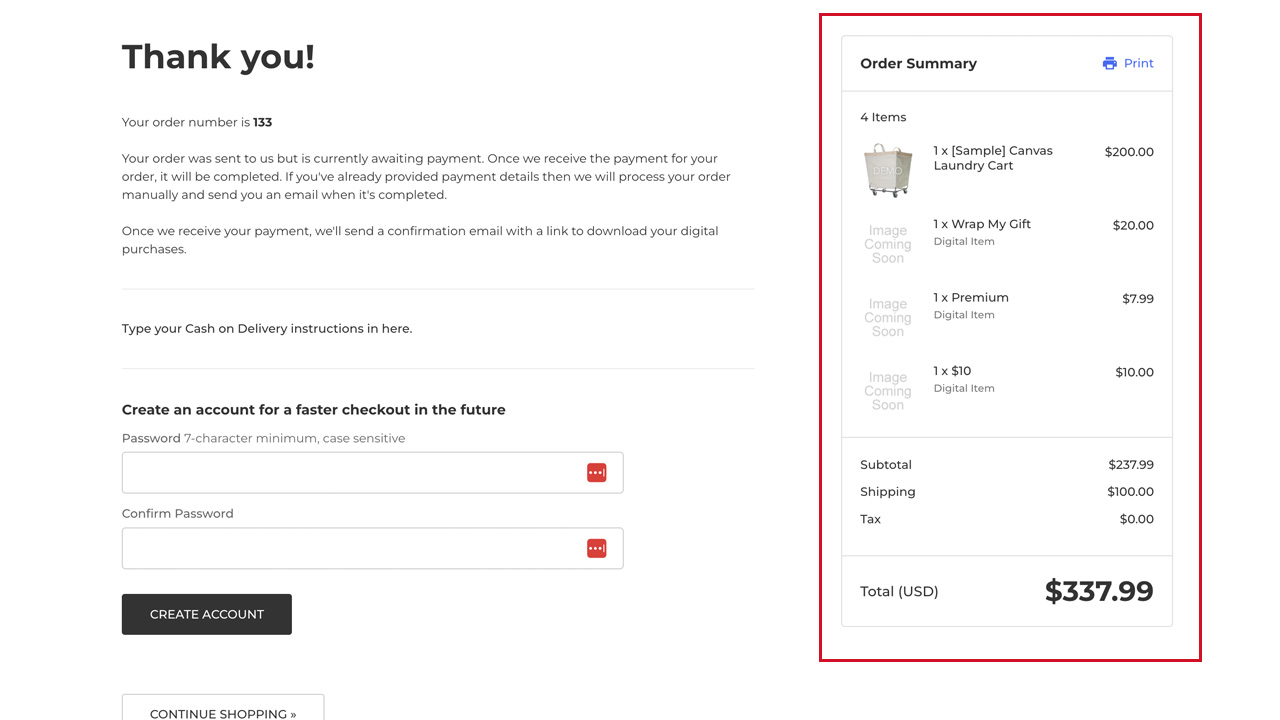Viewport: 1280px width, 720px height.
Task: Click the Shipping $100.00 amount
Action: (1130, 492)
